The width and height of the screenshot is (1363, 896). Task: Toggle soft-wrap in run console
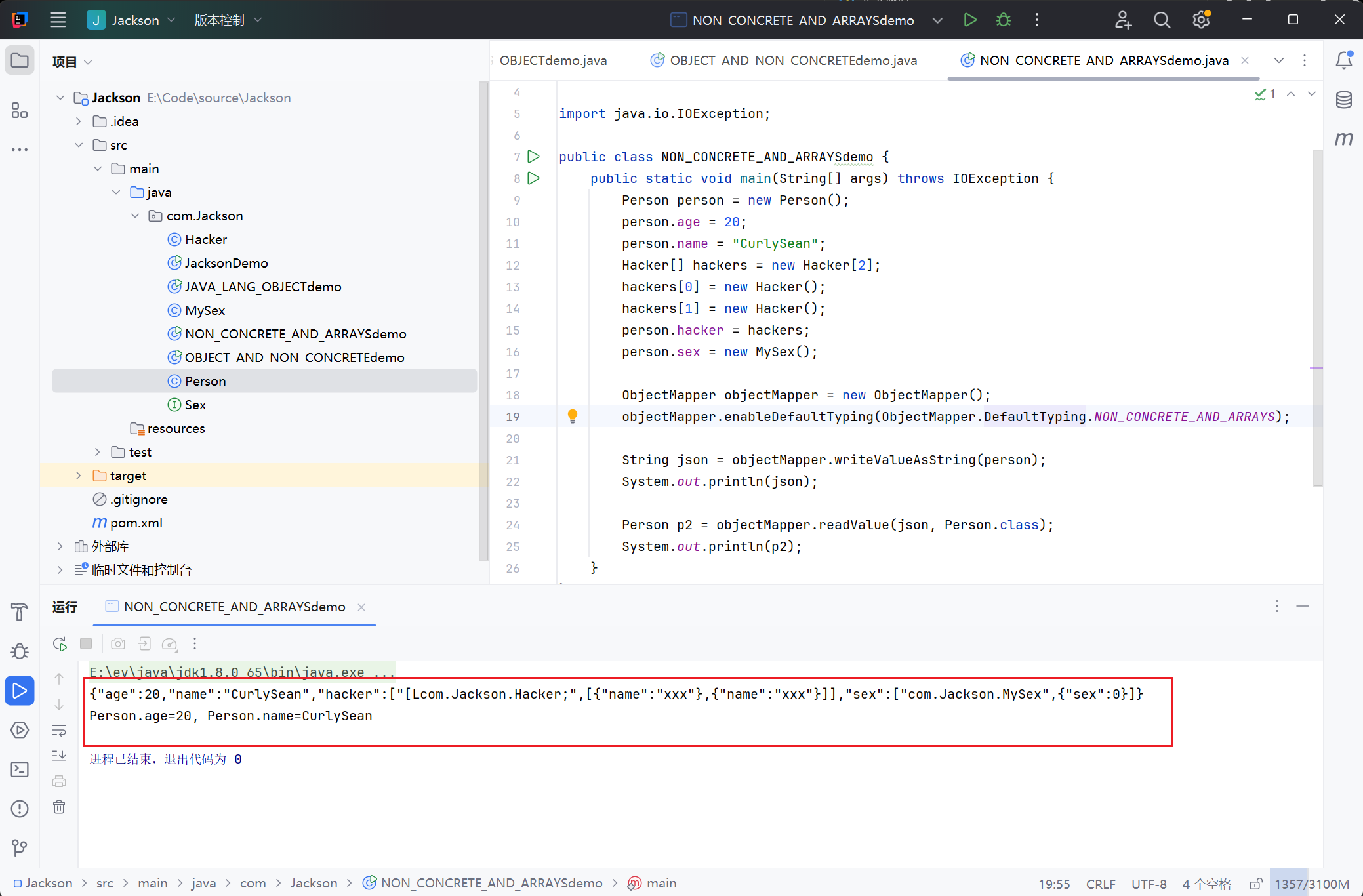coord(59,730)
